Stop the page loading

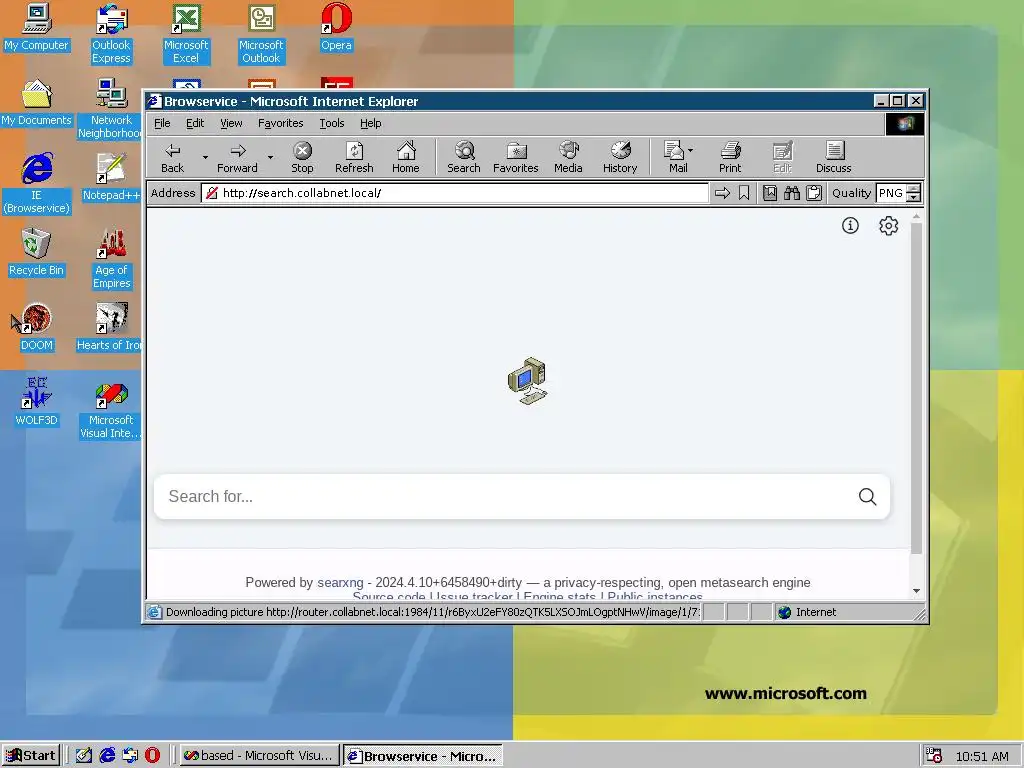(x=302, y=157)
